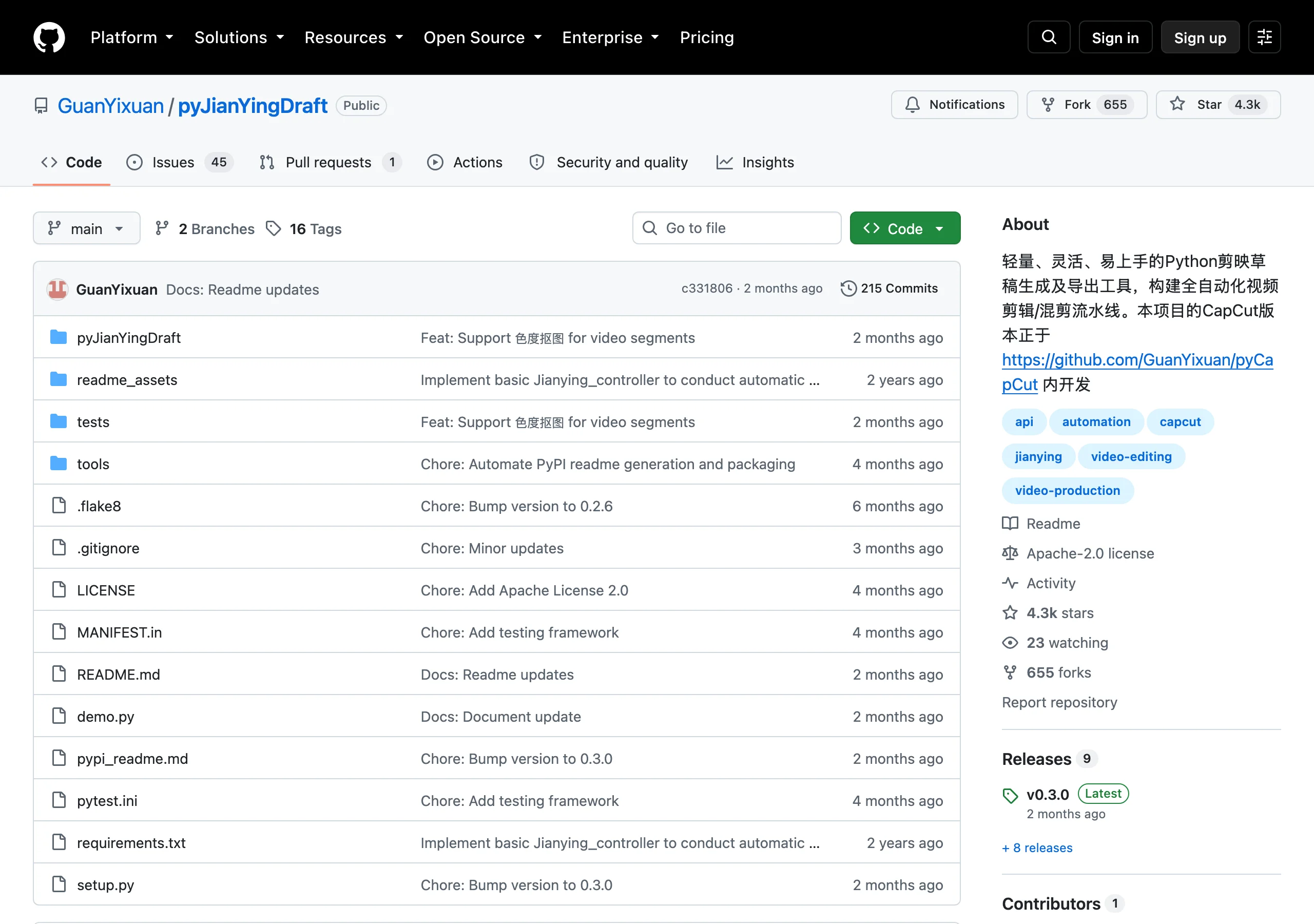
Task: Click the Activity pulse icon
Action: (x=1010, y=583)
